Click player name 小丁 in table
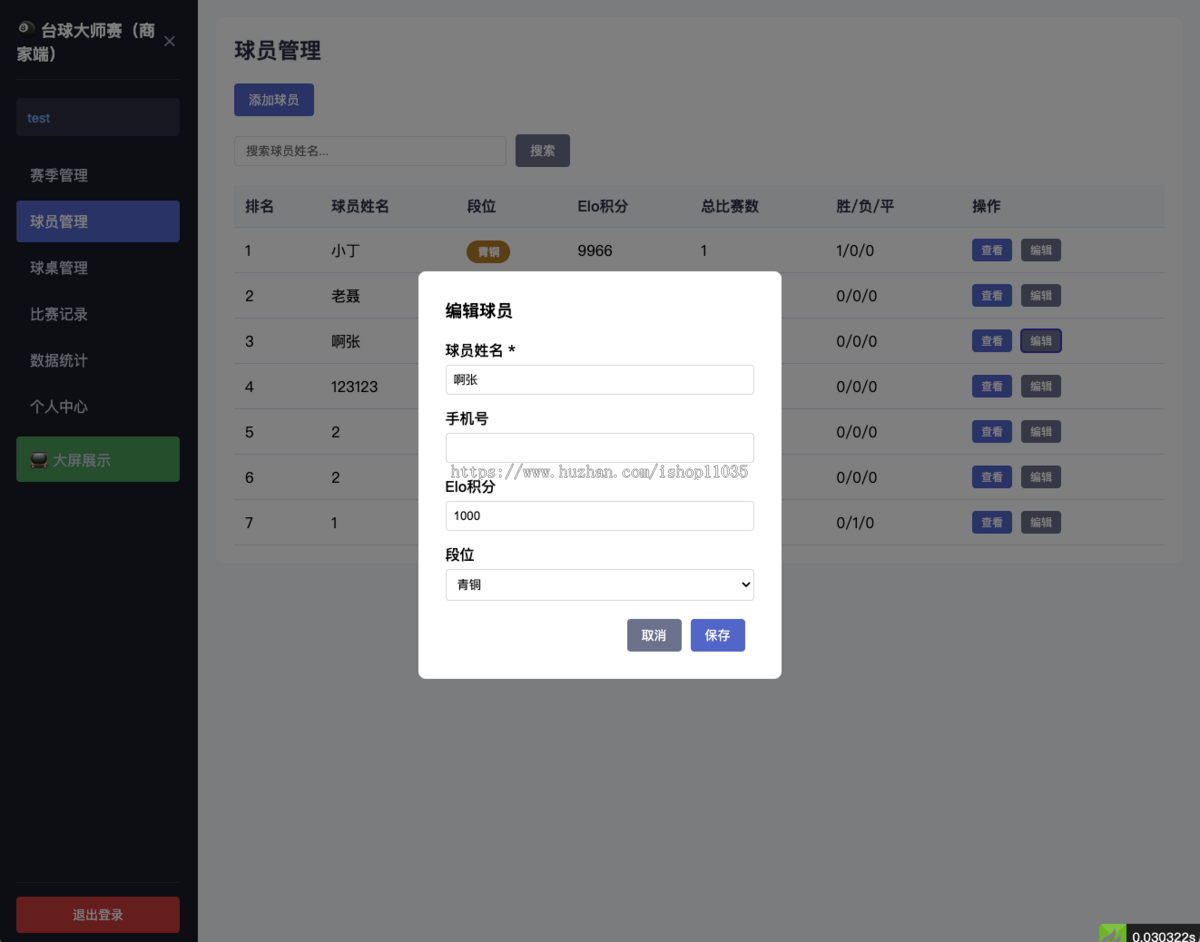1200x942 pixels. (x=345, y=251)
